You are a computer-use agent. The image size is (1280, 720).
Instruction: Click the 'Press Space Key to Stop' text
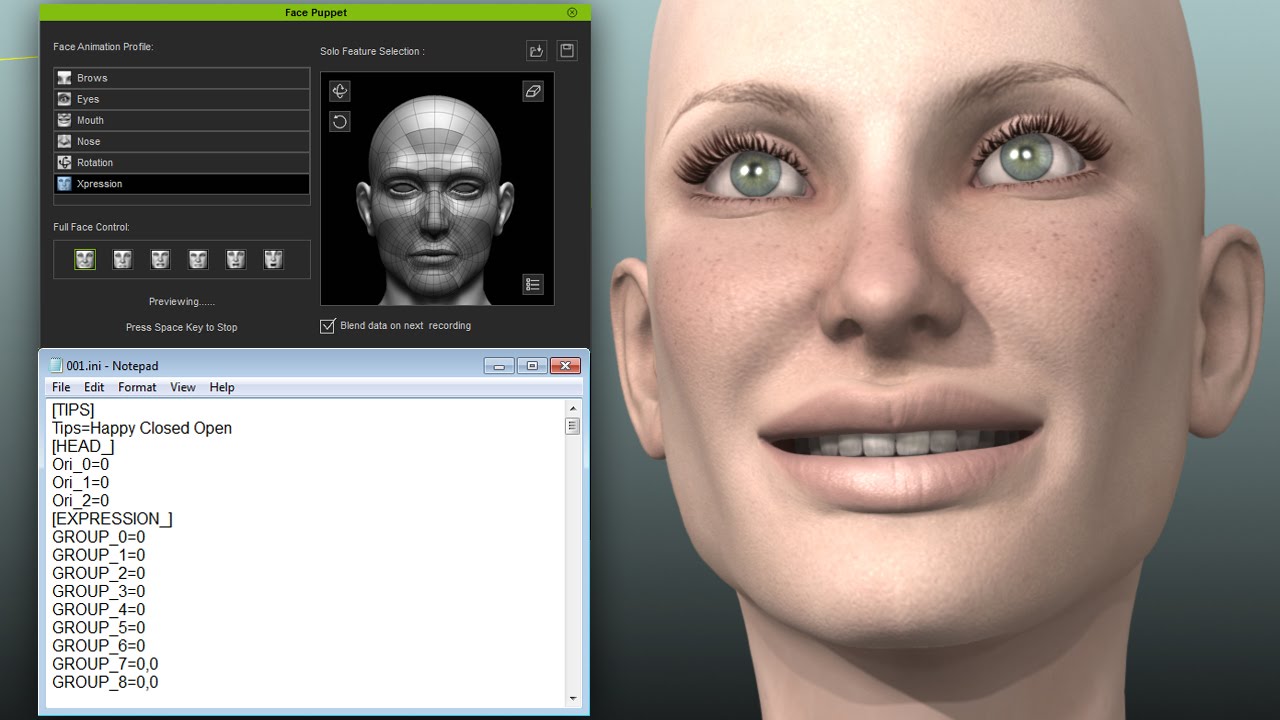tap(181, 327)
